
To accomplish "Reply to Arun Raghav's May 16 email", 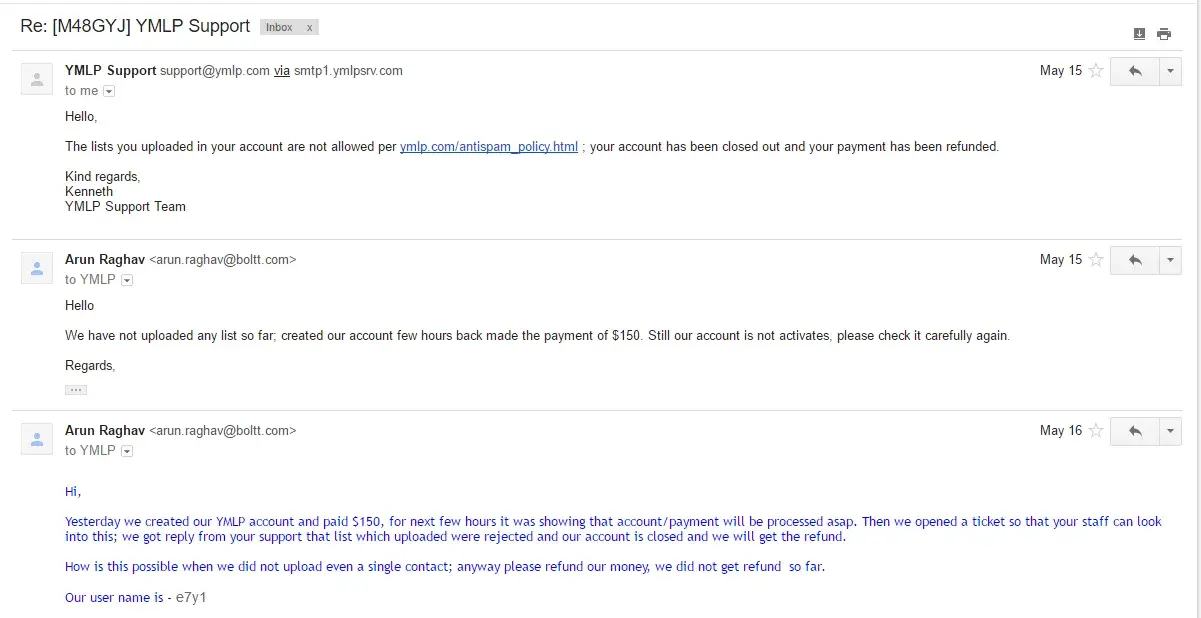I will click(x=1135, y=431).
